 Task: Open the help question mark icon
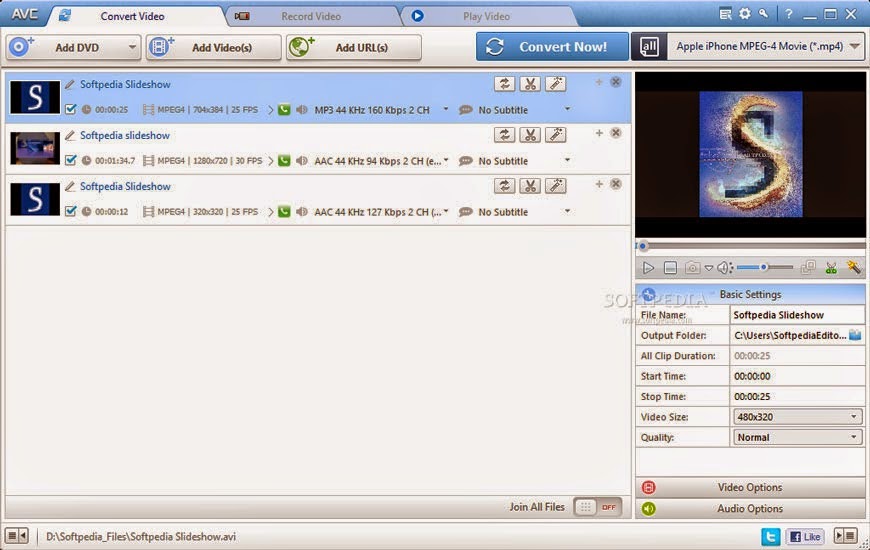coord(788,14)
